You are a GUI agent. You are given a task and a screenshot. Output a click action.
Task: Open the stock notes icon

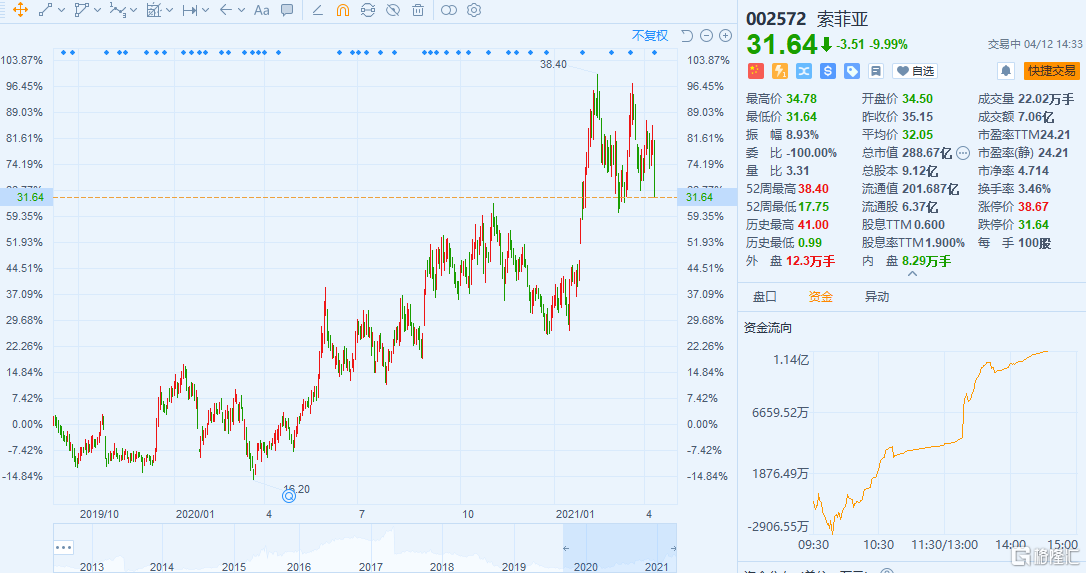coord(875,71)
